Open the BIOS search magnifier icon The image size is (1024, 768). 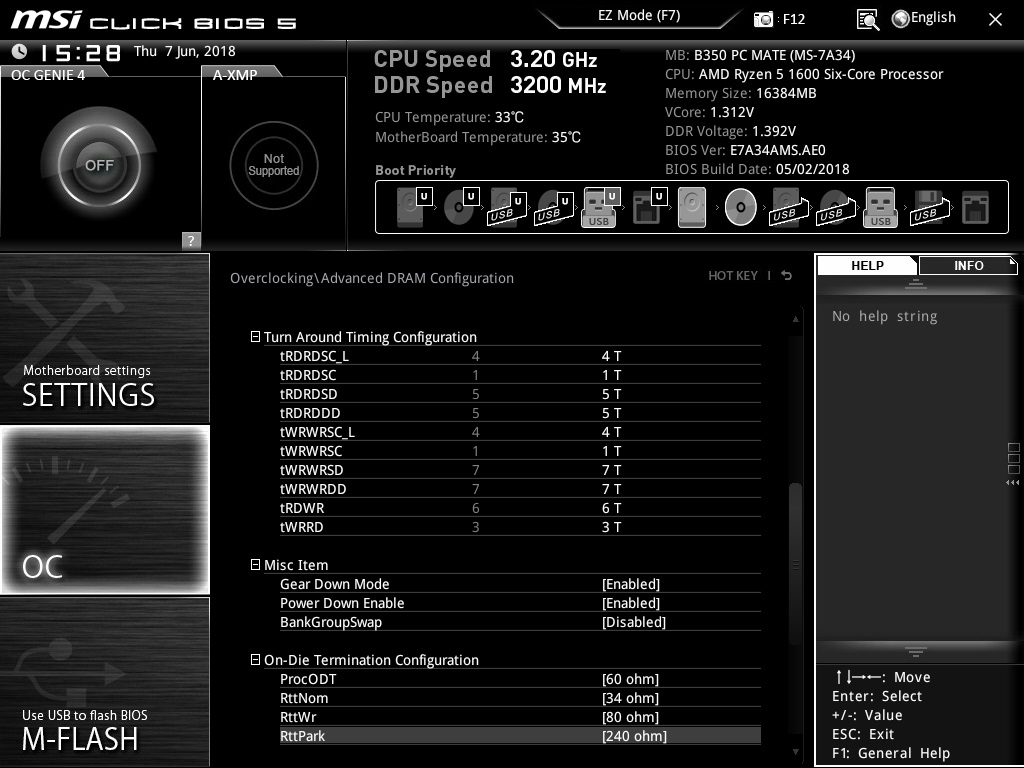pos(867,20)
